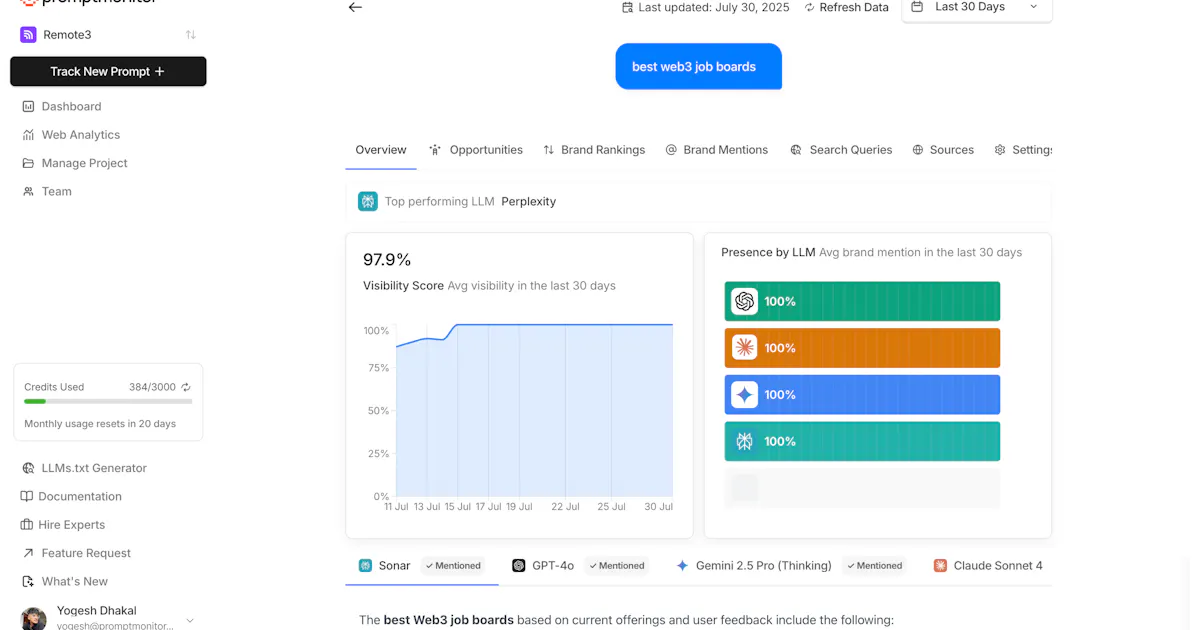1200x630 pixels.
Task: Open Manage Project in sidebar
Action: pos(84,163)
